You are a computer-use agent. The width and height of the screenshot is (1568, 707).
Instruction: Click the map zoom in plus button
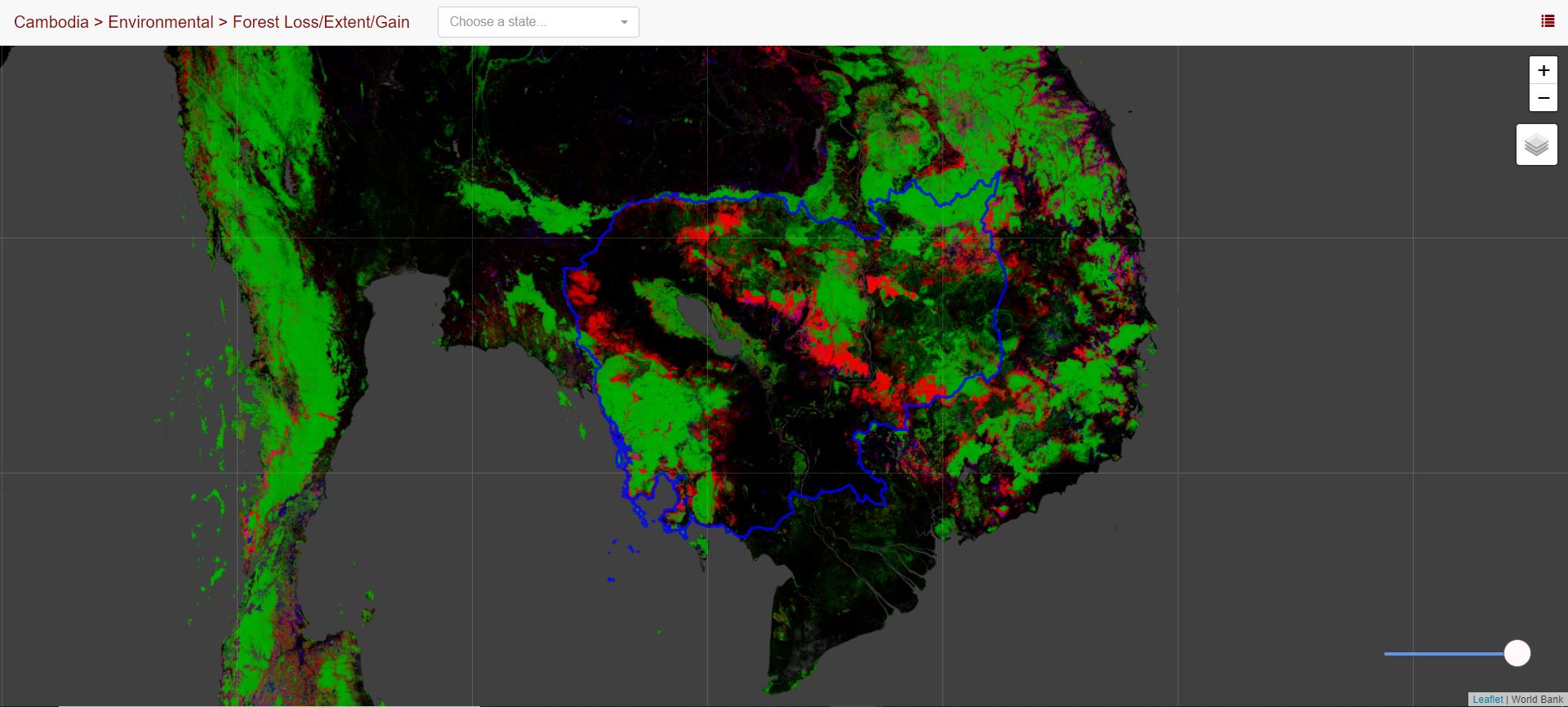[1543, 71]
